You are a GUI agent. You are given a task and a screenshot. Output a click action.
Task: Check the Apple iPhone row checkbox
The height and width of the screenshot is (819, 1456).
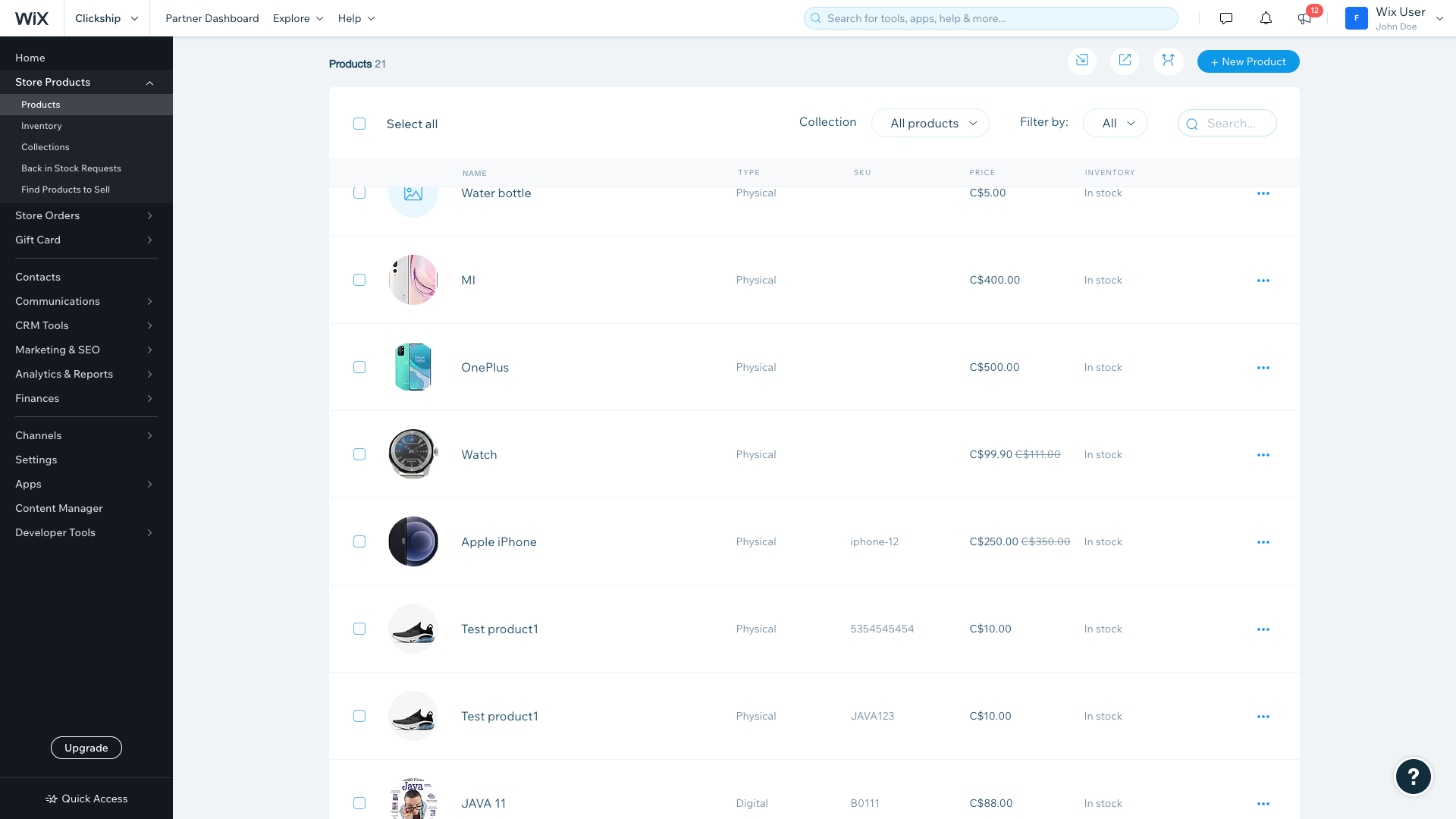click(359, 541)
